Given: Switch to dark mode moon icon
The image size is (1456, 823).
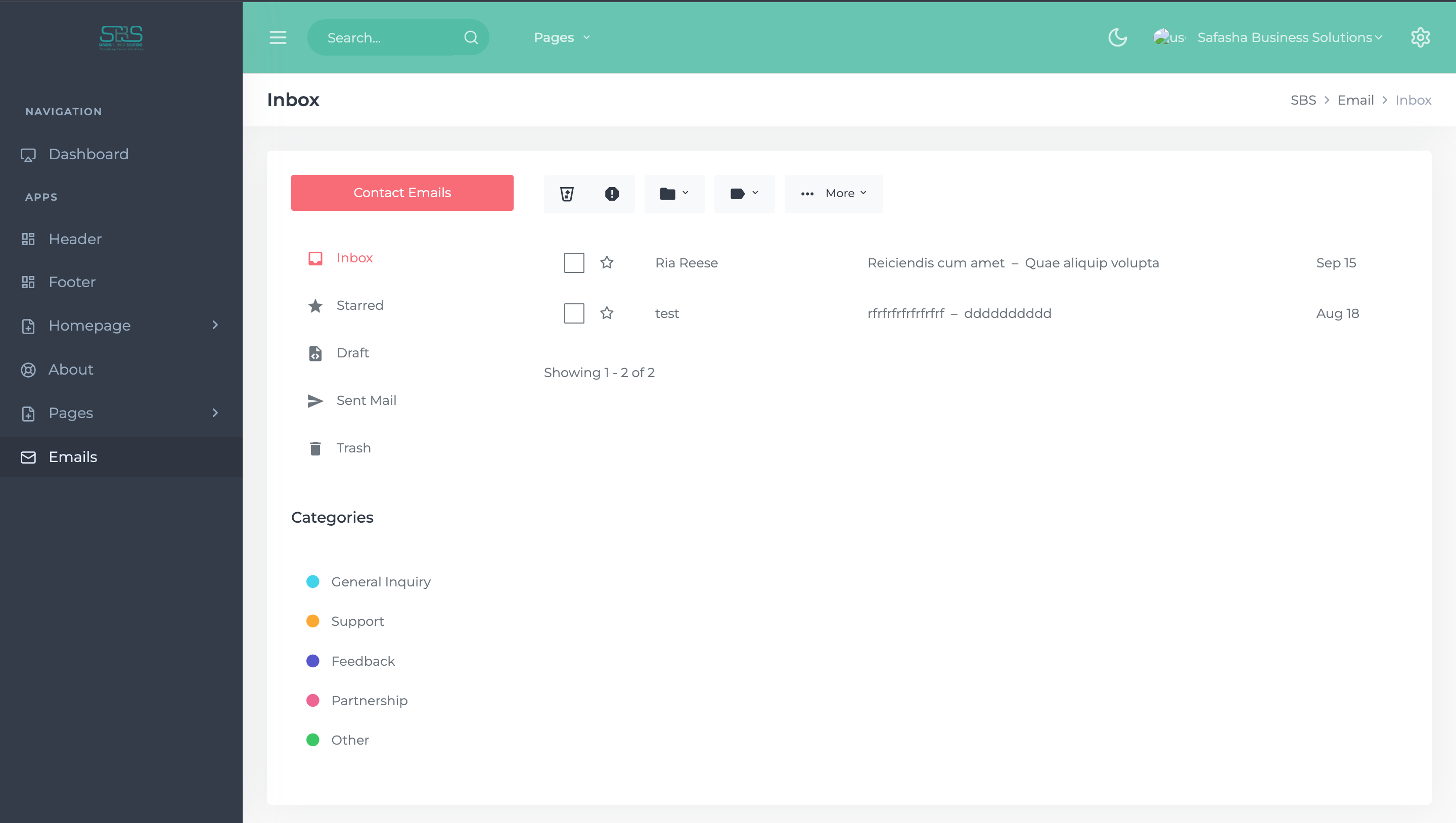Looking at the screenshot, I should (x=1117, y=37).
